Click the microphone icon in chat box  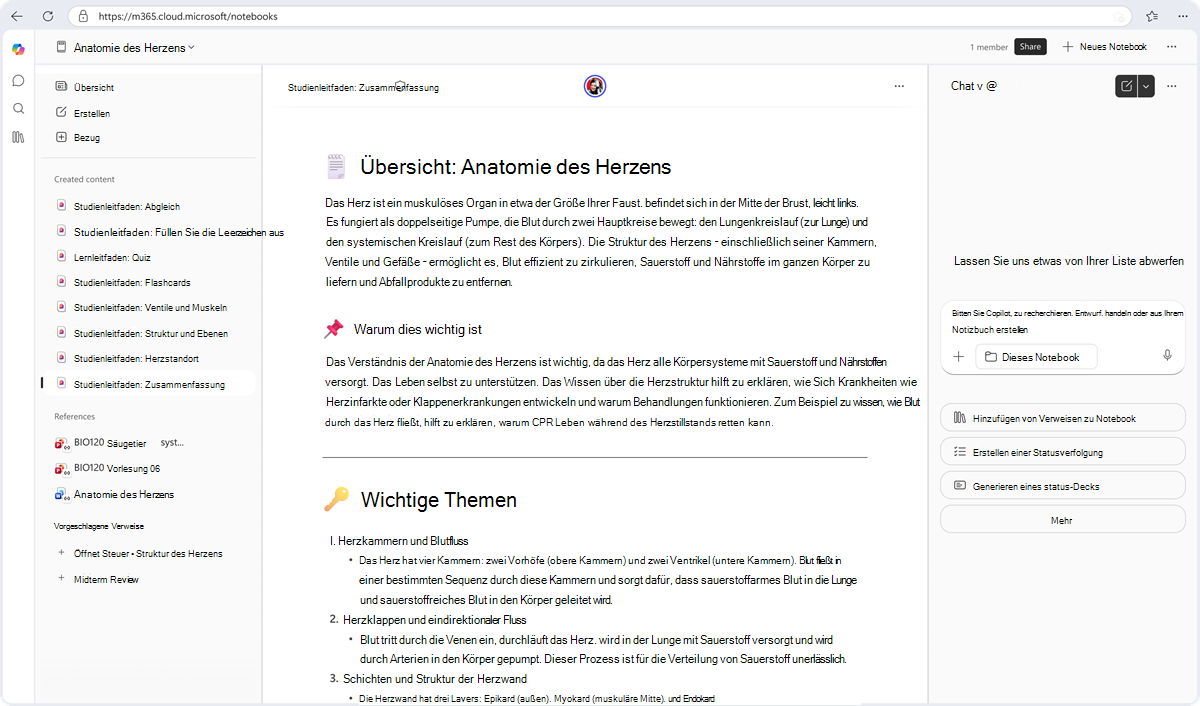[1167, 356]
